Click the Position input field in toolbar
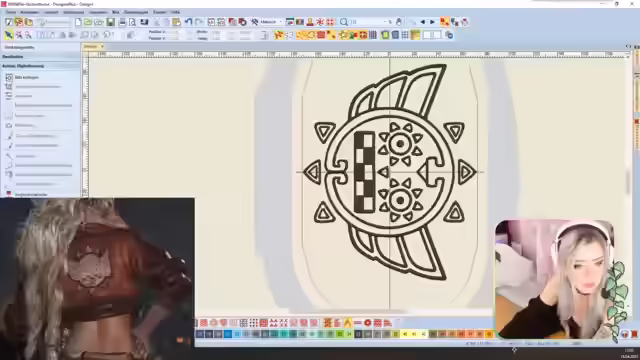Viewport: 640px width, 360px height. tap(171, 32)
